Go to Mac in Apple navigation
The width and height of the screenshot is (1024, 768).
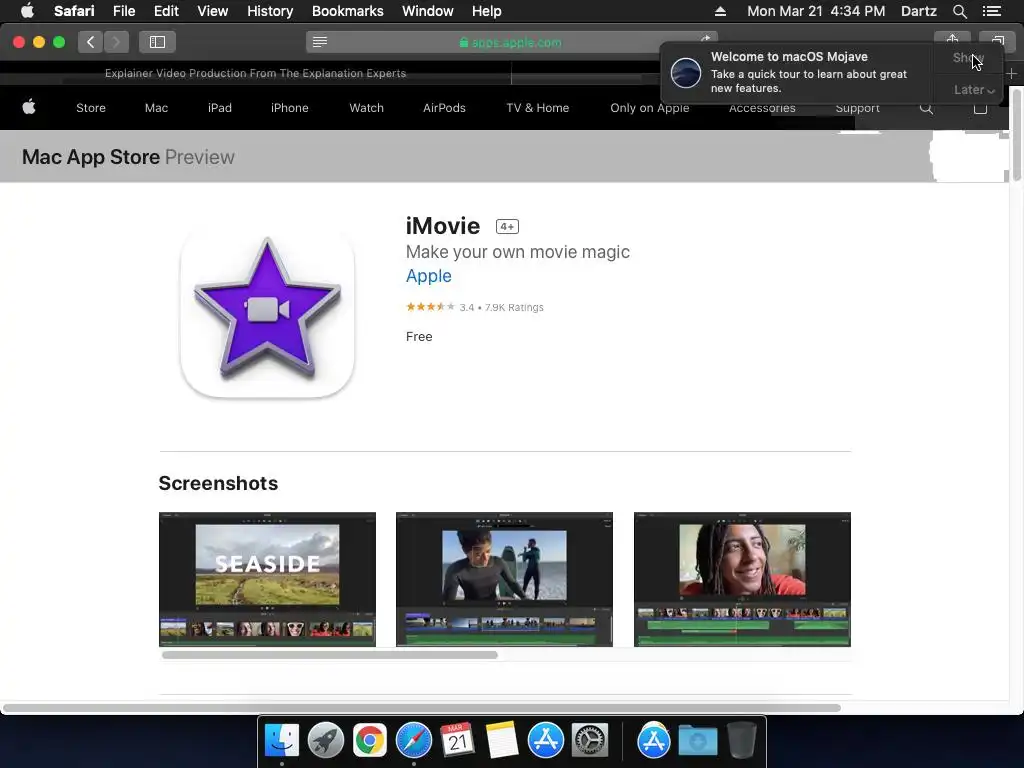point(156,108)
